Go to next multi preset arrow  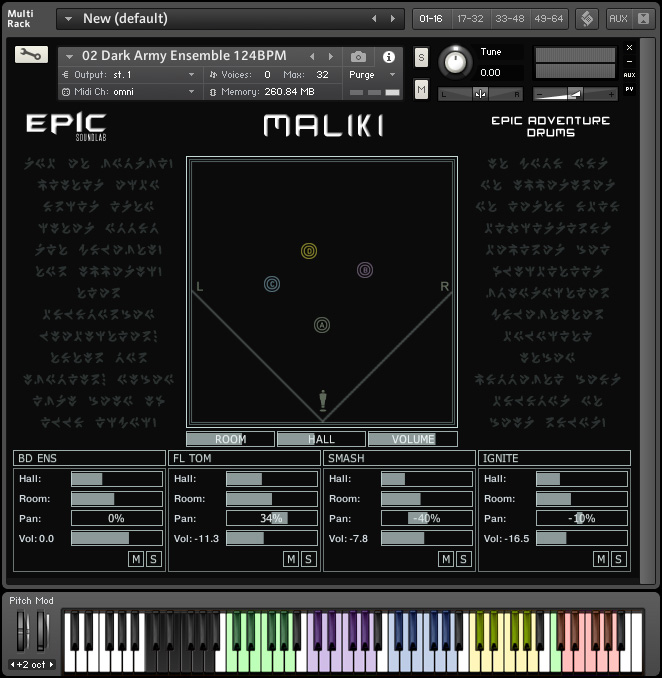[x=393, y=19]
